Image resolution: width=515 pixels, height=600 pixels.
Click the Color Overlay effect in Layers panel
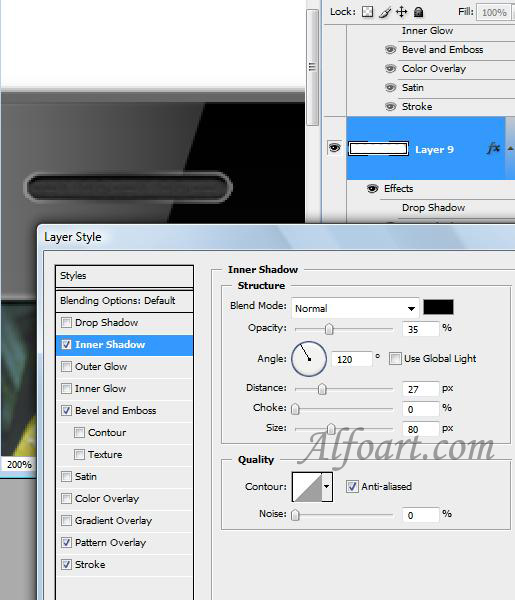pos(434,69)
